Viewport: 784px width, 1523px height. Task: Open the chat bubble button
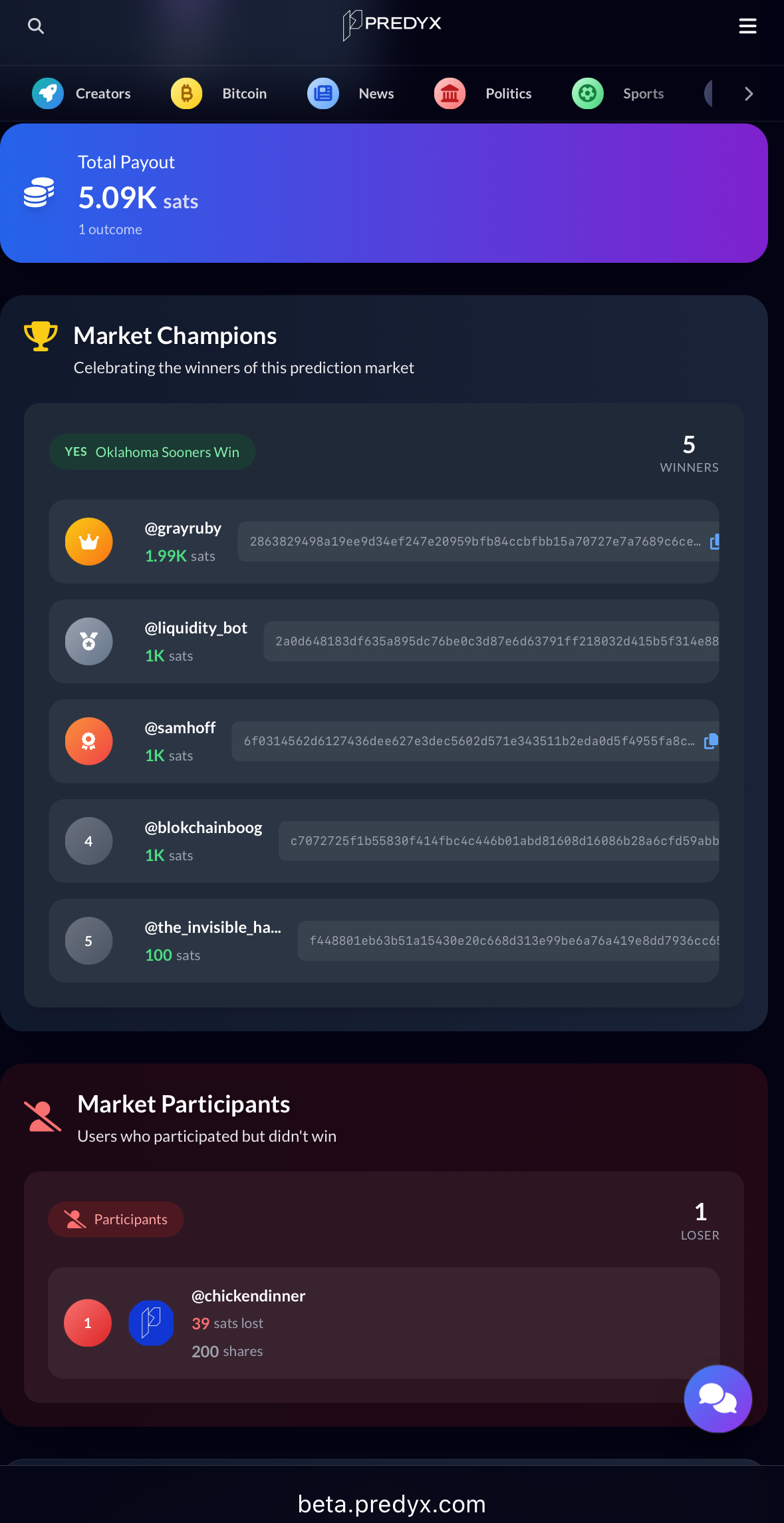(x=718, y=1399)
